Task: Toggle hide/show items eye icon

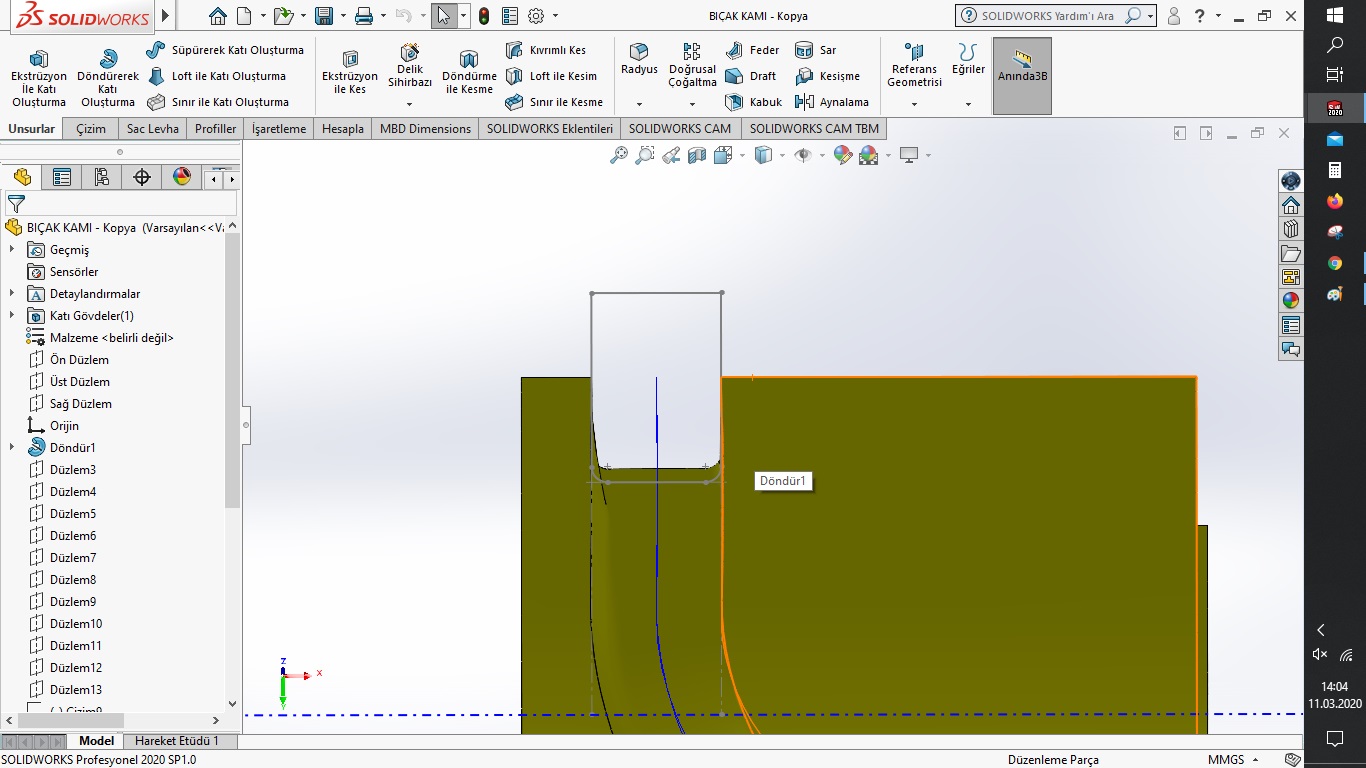Action: [802, 155]
